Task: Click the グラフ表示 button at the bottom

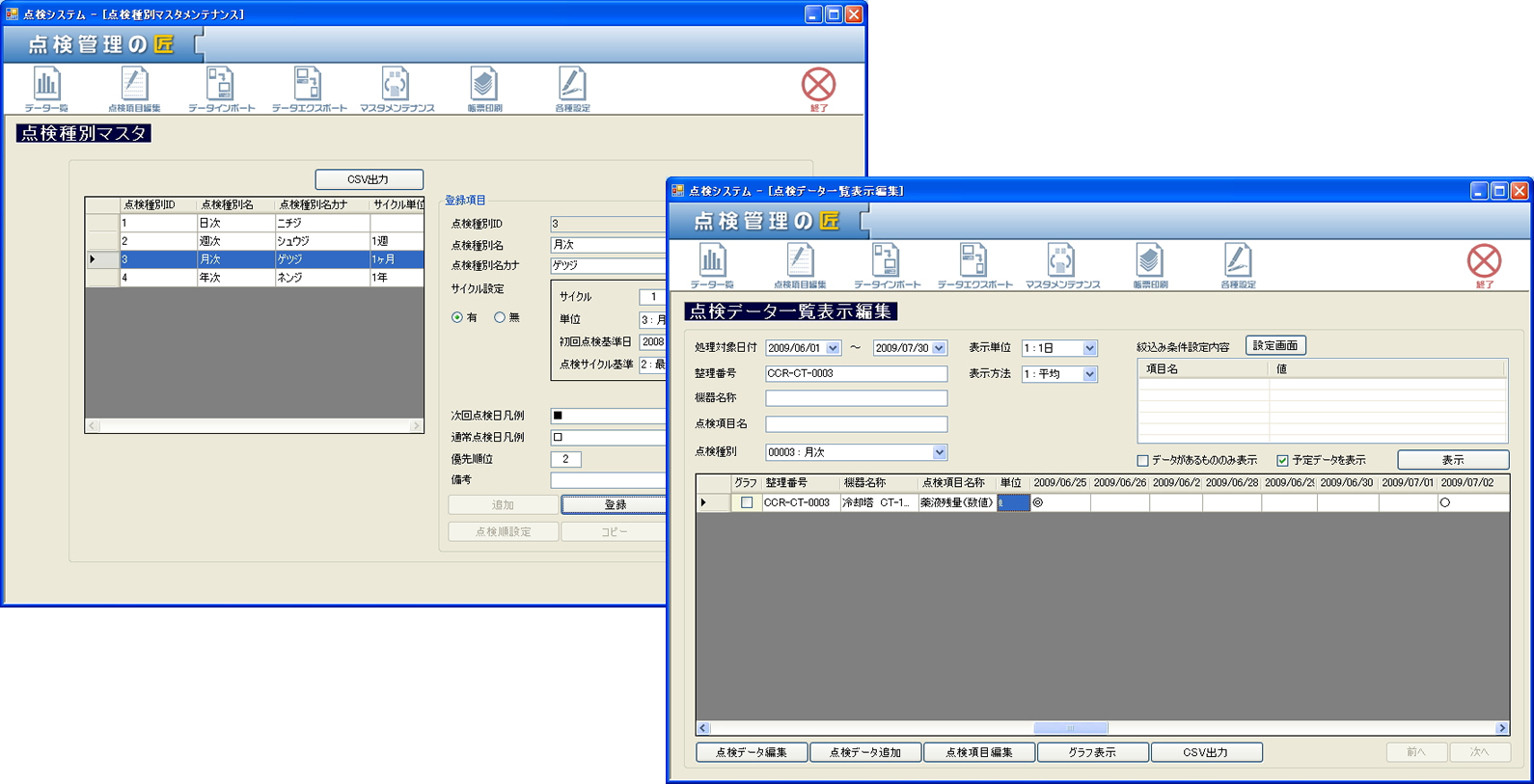Action: point(1092,752)
